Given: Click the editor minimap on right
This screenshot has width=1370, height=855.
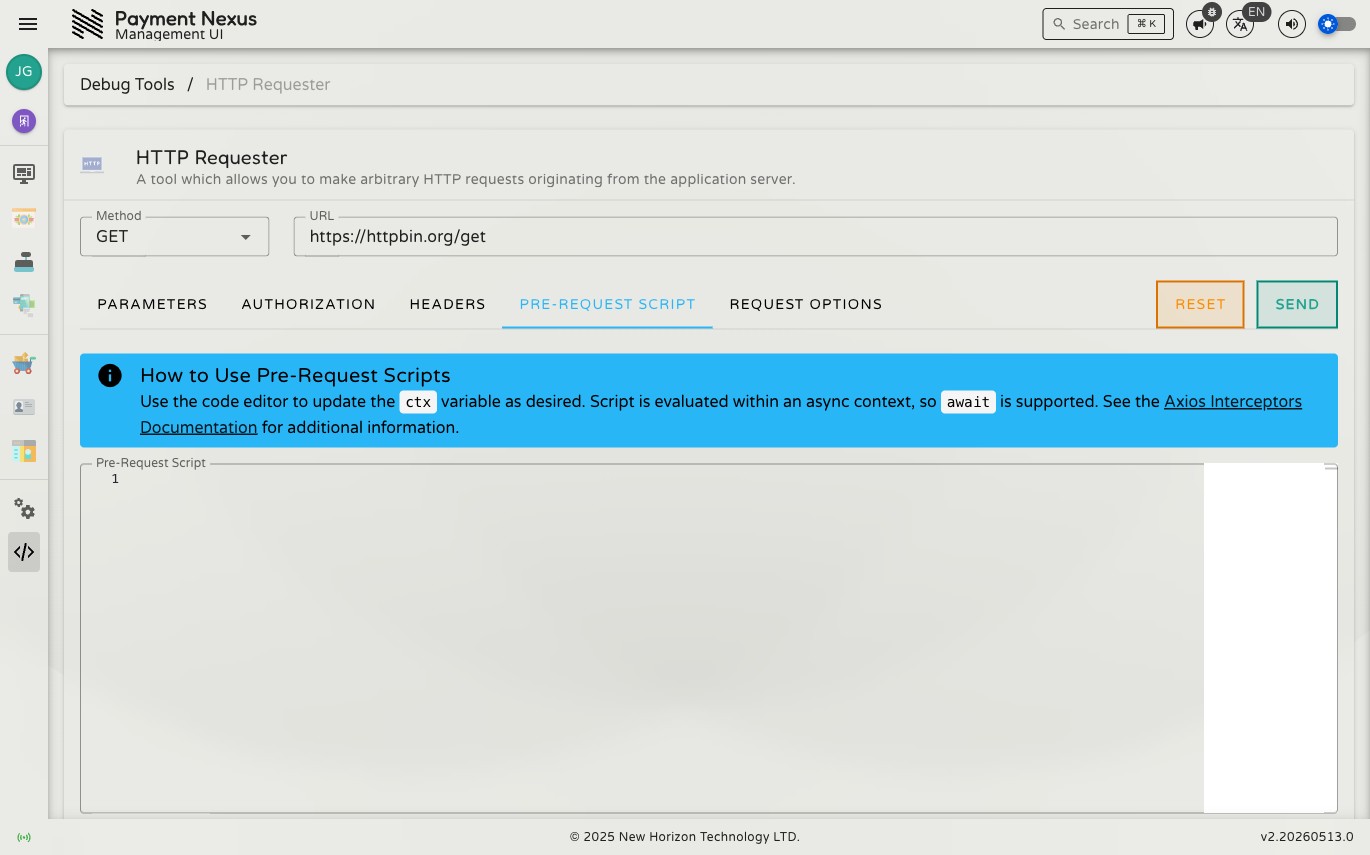Looking at the screenshot, I should click(x=1270, y=638).
